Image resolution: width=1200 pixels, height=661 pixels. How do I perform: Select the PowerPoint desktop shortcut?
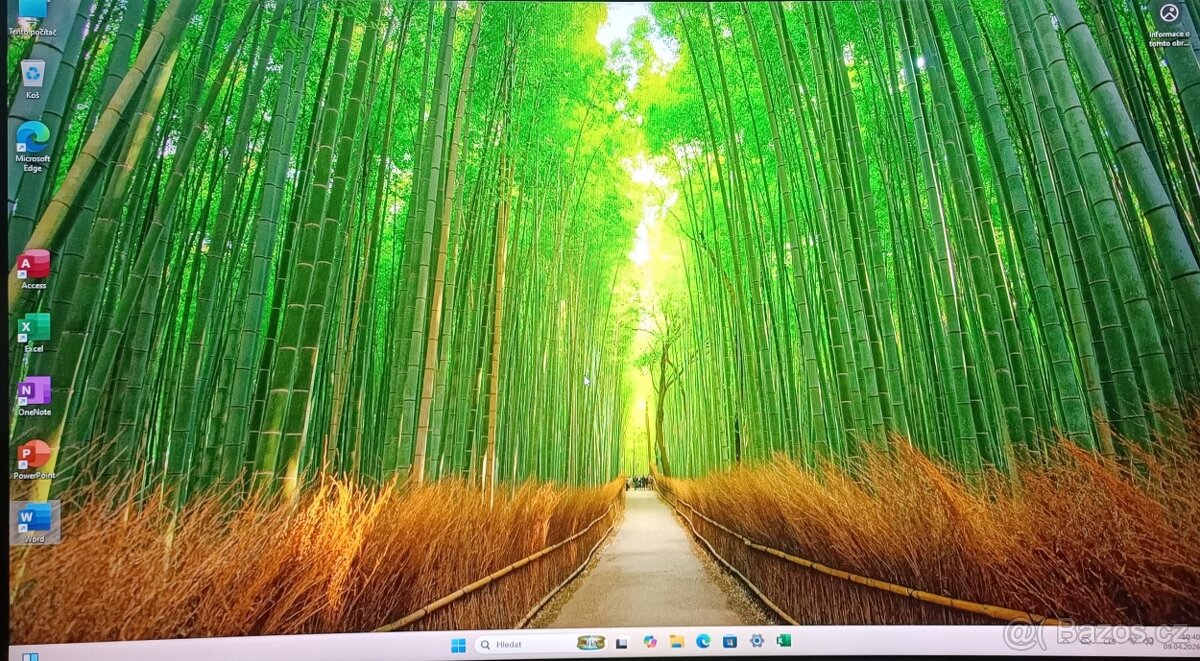(34, 455)
